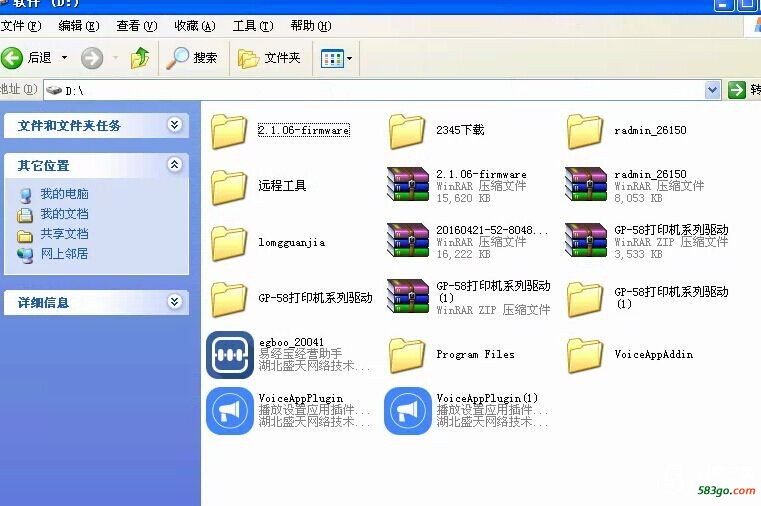Click the Forward arrow icon

(92, 58)
